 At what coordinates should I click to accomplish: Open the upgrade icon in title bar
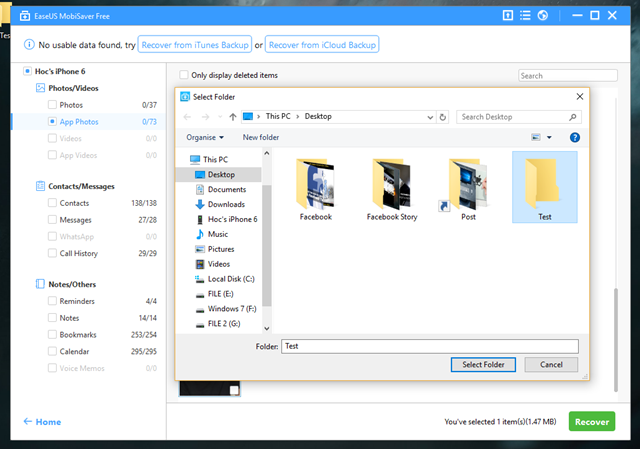507,16
